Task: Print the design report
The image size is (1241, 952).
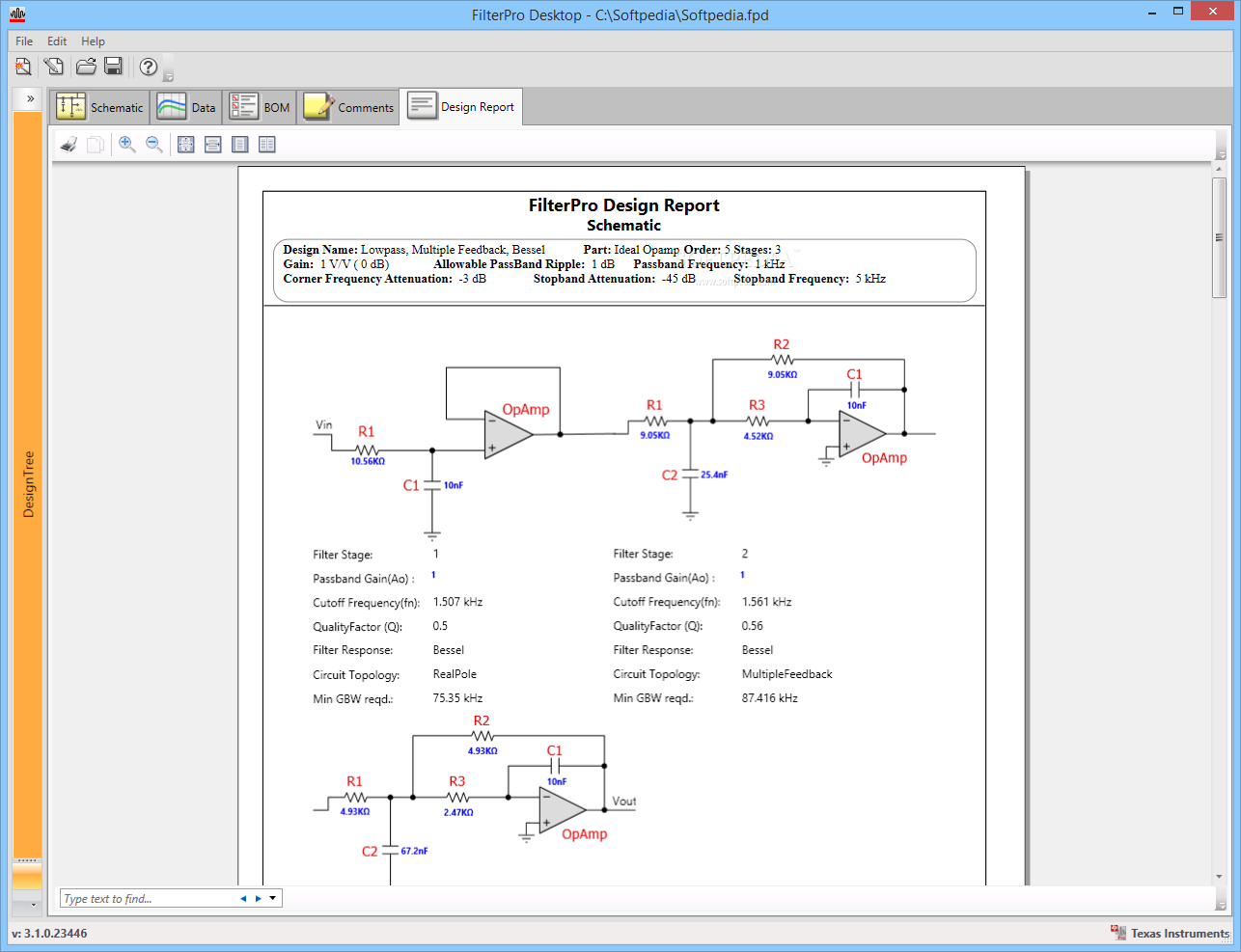Action: (69, 145)
